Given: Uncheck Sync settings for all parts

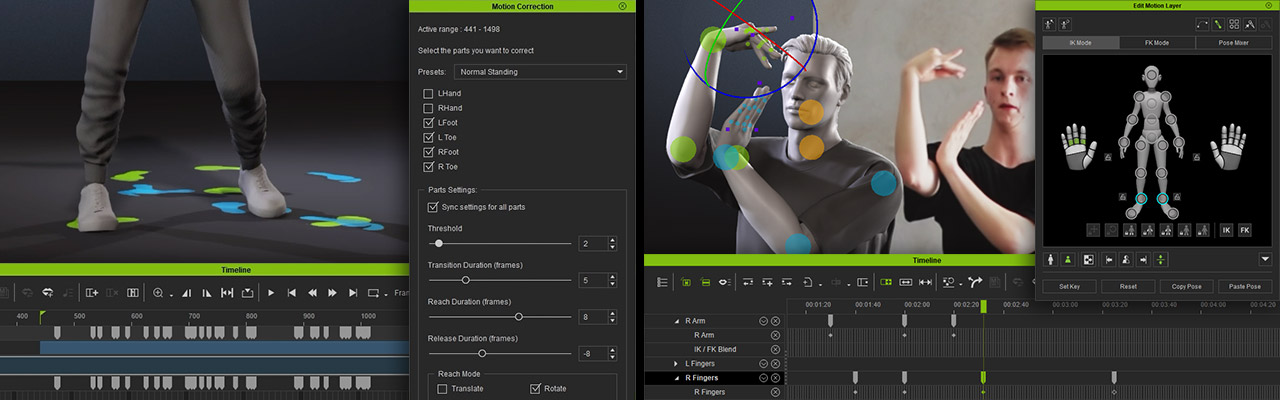Looking at the screenshot, I should (x=433, y=207).
